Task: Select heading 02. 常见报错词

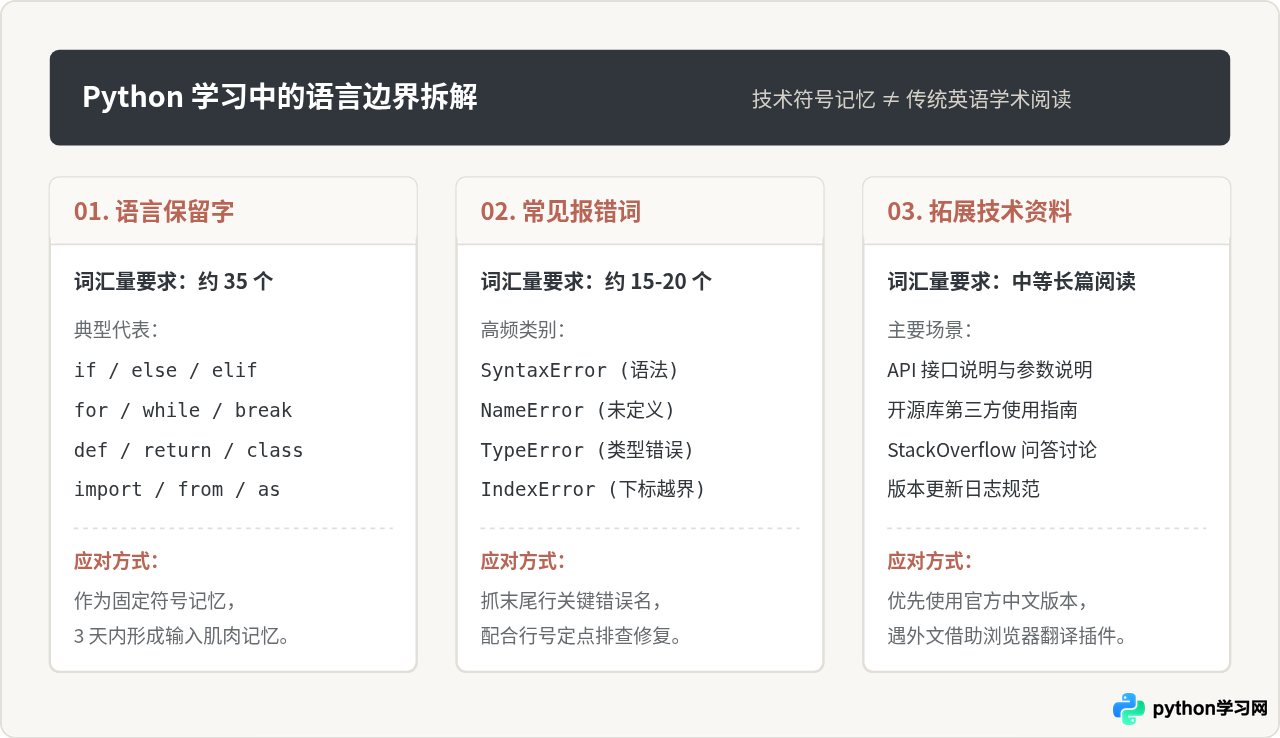Action: 561,211
